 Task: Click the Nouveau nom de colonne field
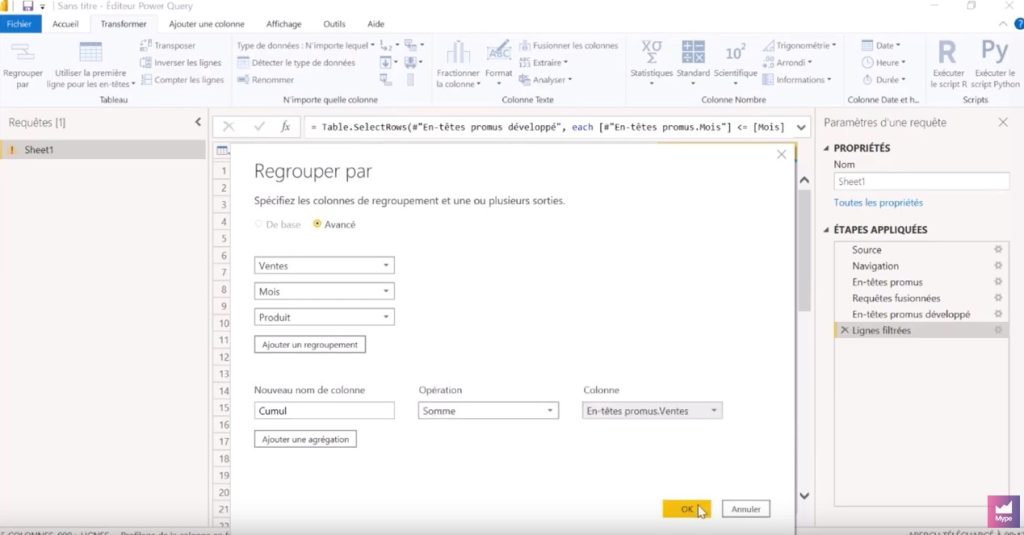[x=324, y=411]
